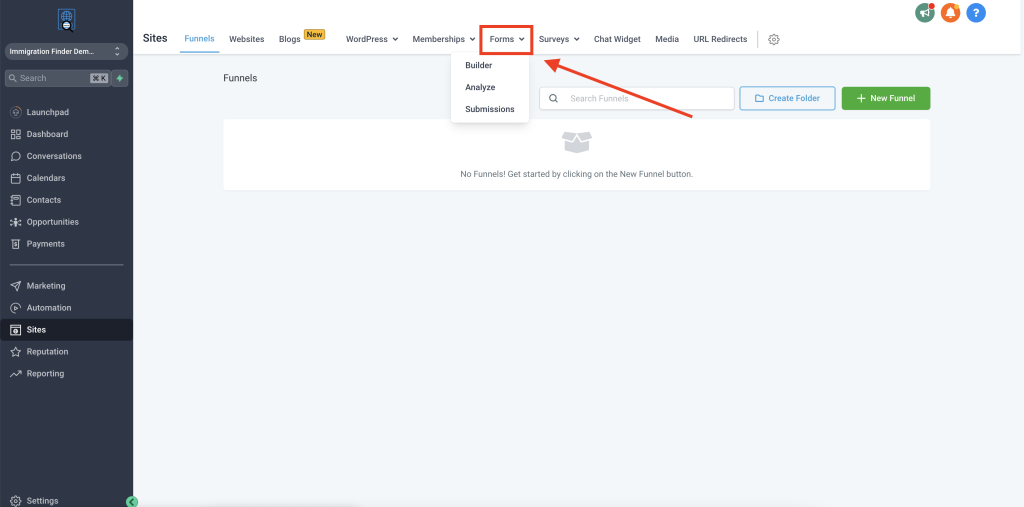This screenshot has height=507, width=1024.
Task: Click the Search Funnels input field
Action: coord(647,98)
